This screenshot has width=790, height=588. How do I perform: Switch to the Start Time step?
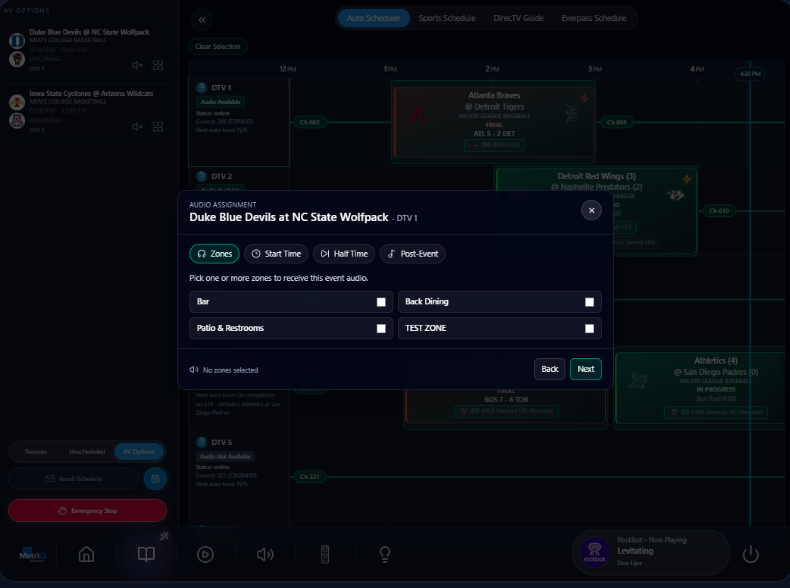[276, 254]
